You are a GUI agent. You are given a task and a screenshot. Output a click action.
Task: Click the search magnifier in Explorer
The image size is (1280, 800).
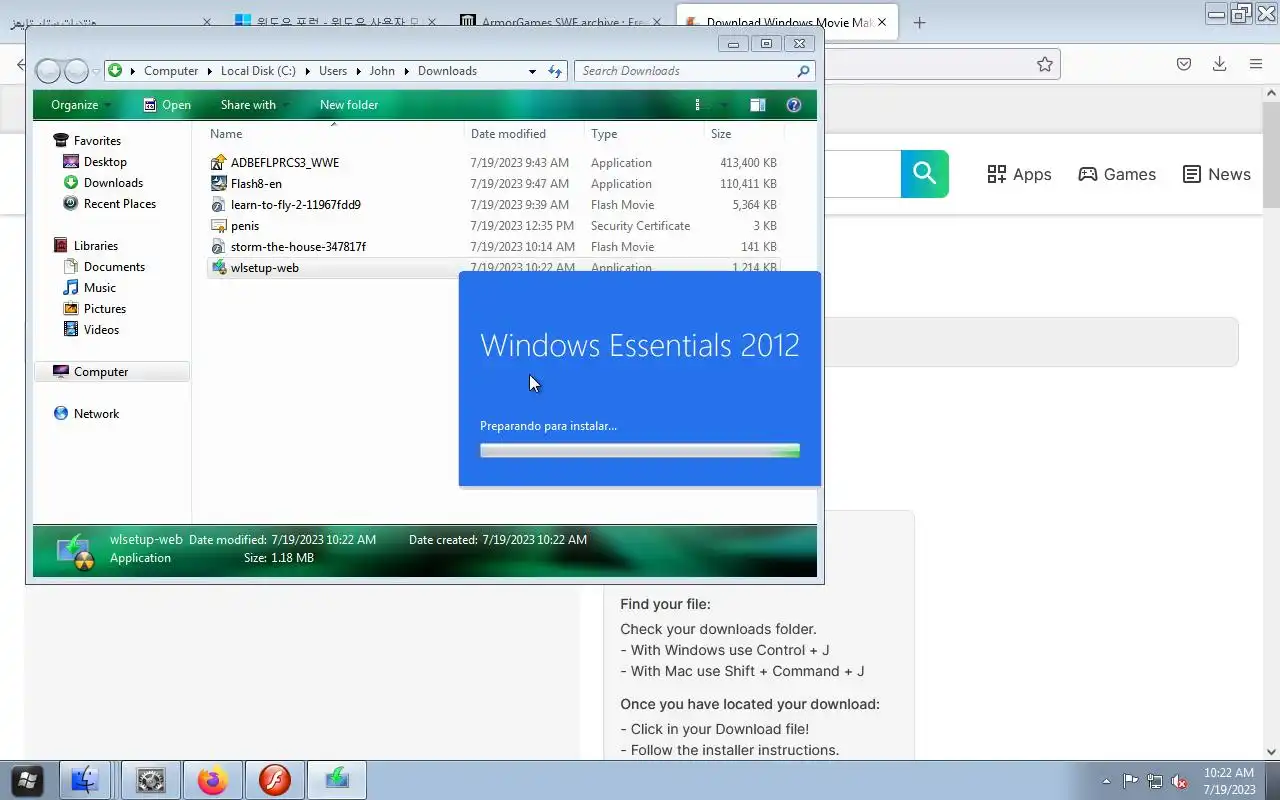[x=803, y=71]
